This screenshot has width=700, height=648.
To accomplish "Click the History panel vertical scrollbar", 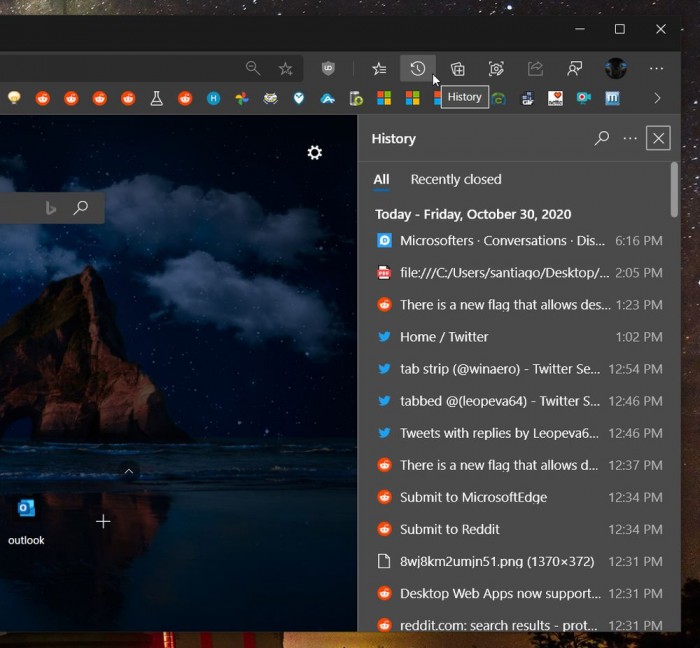I will (x=674, y=190).
